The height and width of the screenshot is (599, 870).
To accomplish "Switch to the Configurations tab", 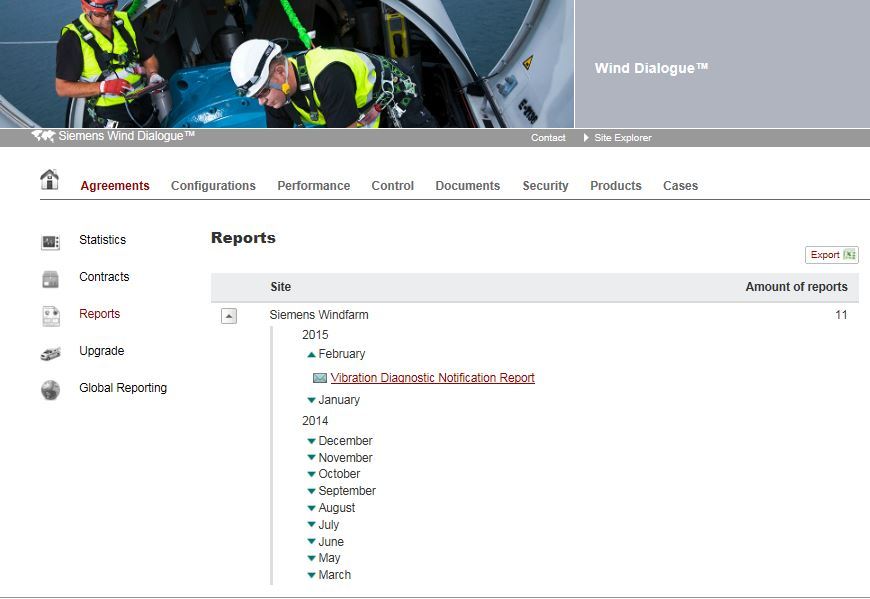I will (x=213, y=186).
